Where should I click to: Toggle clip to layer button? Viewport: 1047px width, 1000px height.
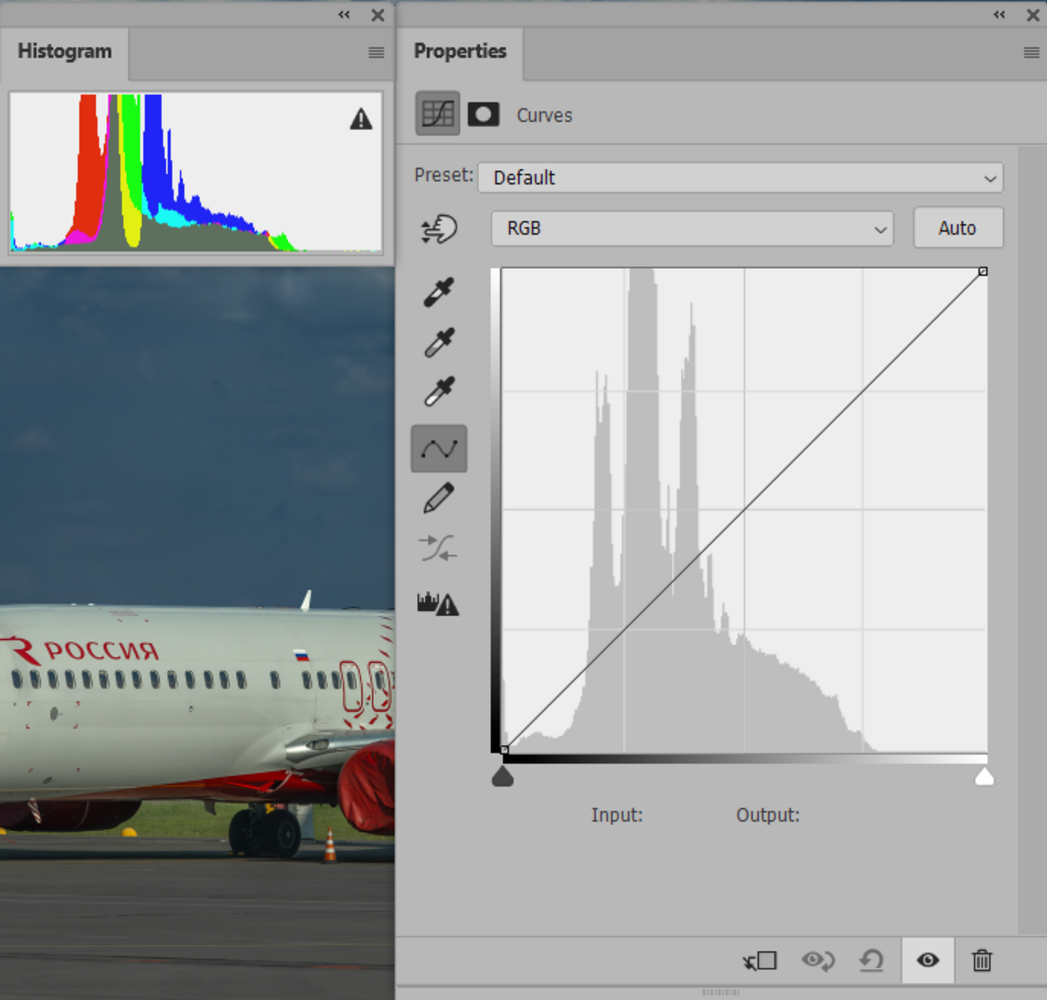coord(760,961)
